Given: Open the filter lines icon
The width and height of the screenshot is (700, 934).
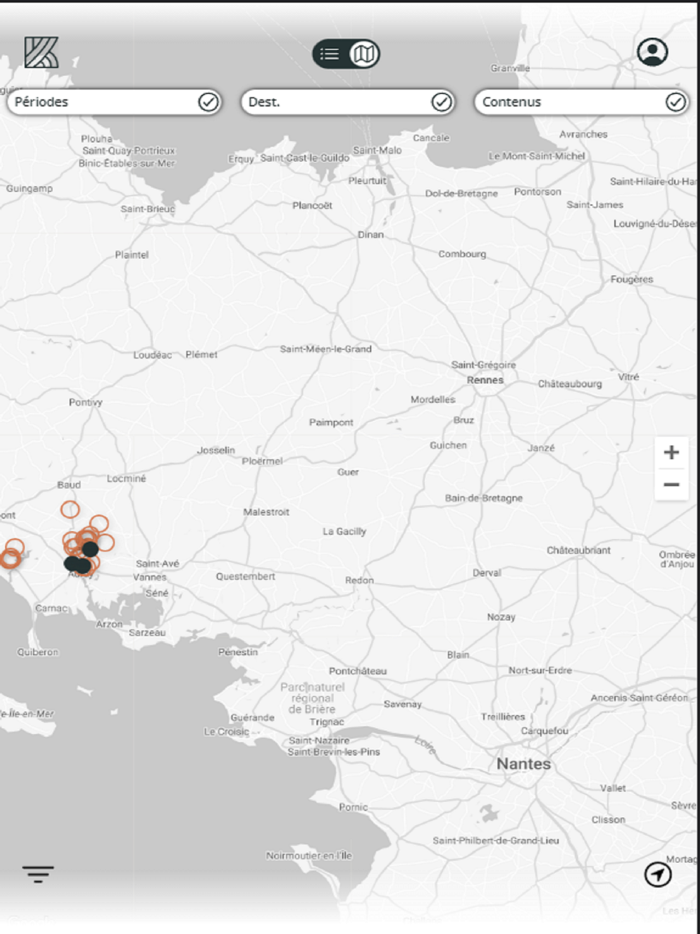Looking at the screenshot, I should tap(38, 874).
